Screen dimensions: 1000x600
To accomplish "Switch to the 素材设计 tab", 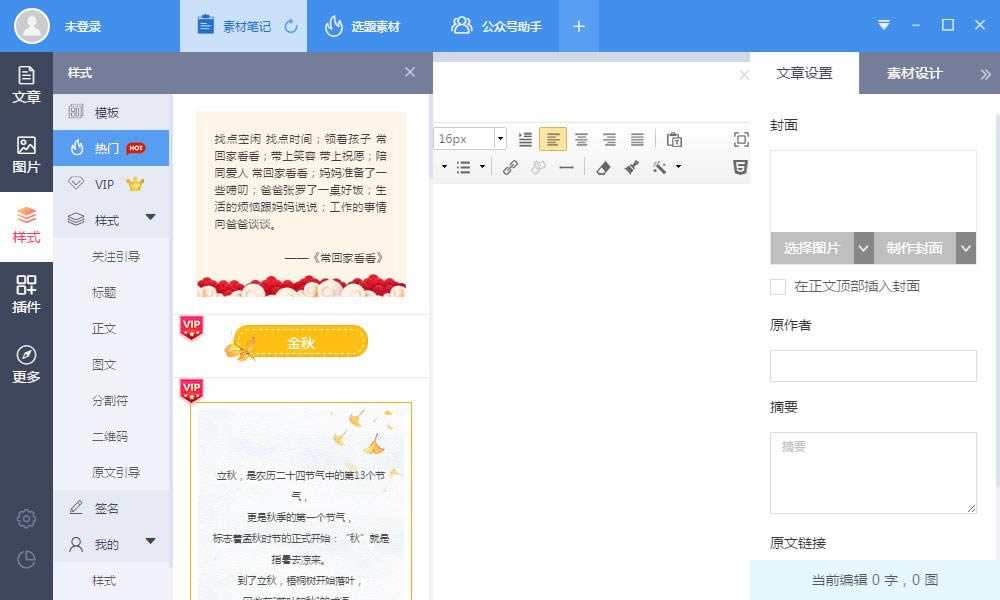I will [x=914, y=73].
